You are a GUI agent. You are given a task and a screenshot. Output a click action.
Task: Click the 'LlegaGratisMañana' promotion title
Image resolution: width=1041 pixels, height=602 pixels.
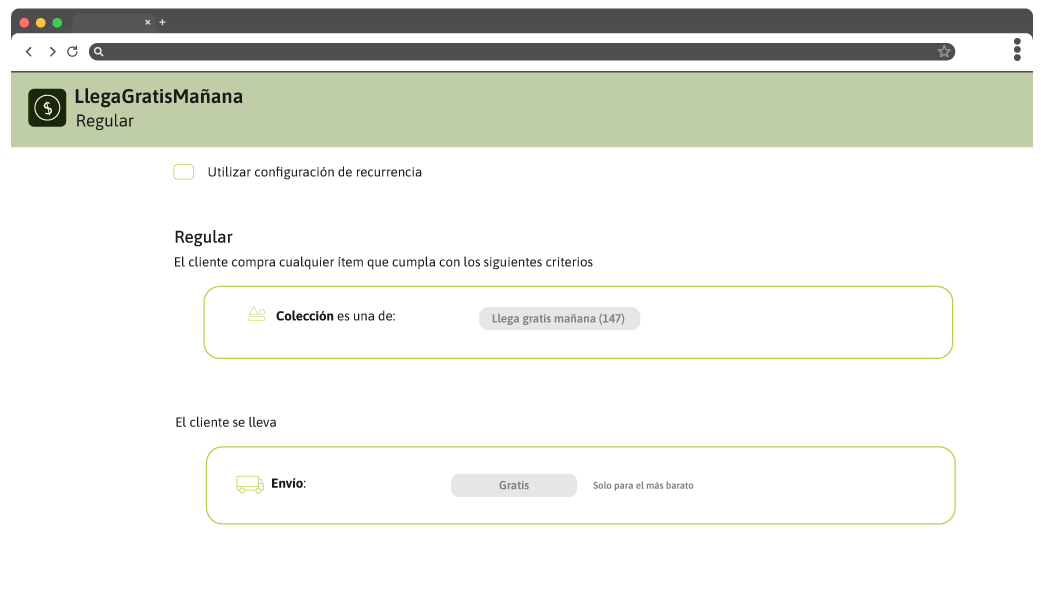pyautogui.click(x=159, y=97)
